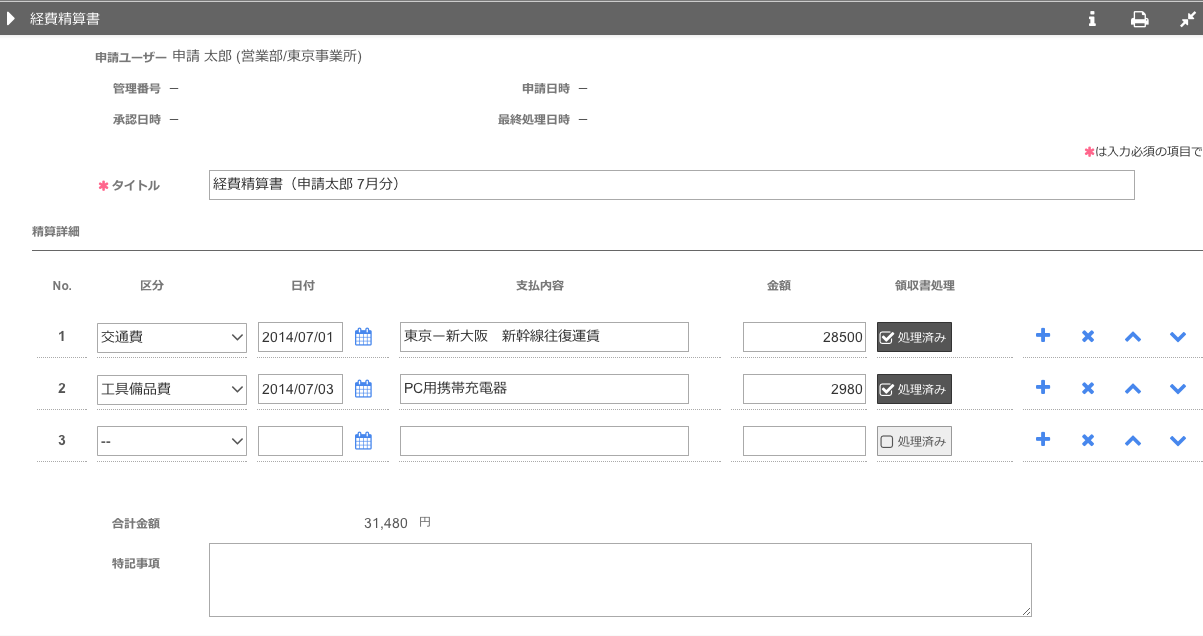This screenshot has width=1203, height=636.
Task: Open calendar picker for row 1 date
Action: coord(363,337)
